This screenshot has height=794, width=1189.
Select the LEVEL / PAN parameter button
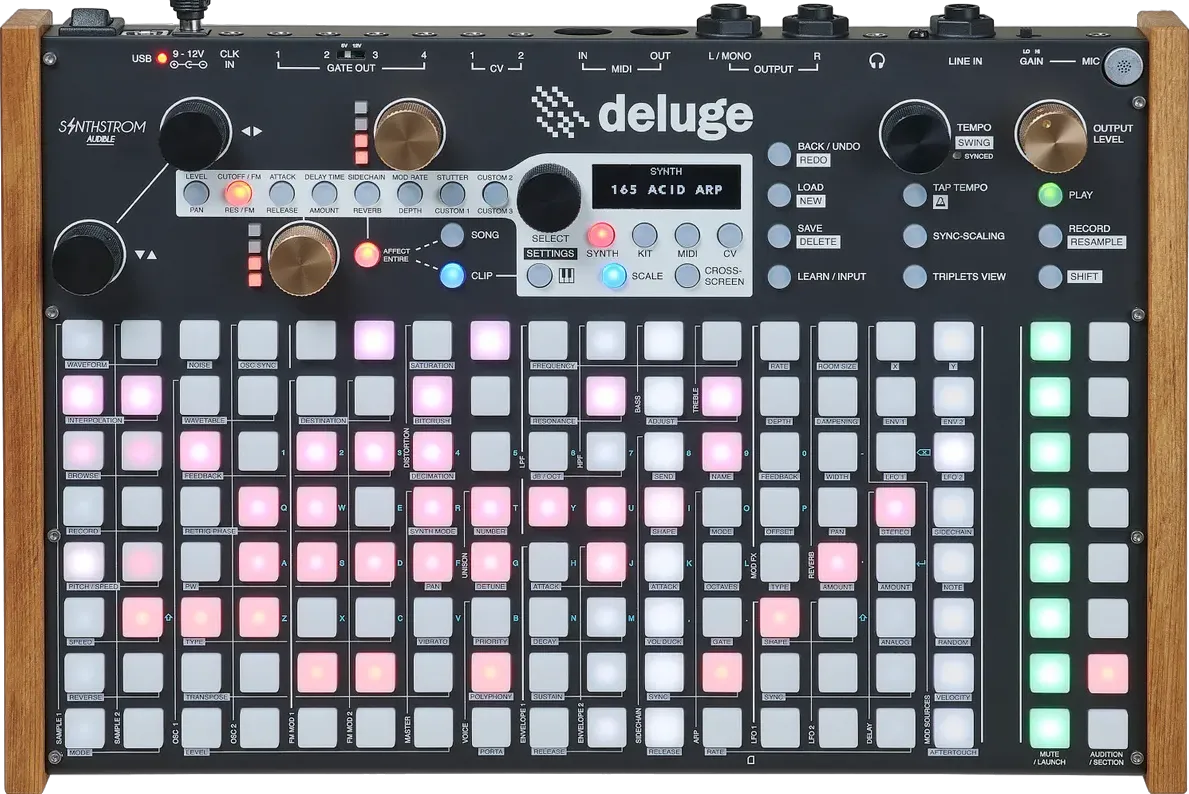click(x=196, y=193)
